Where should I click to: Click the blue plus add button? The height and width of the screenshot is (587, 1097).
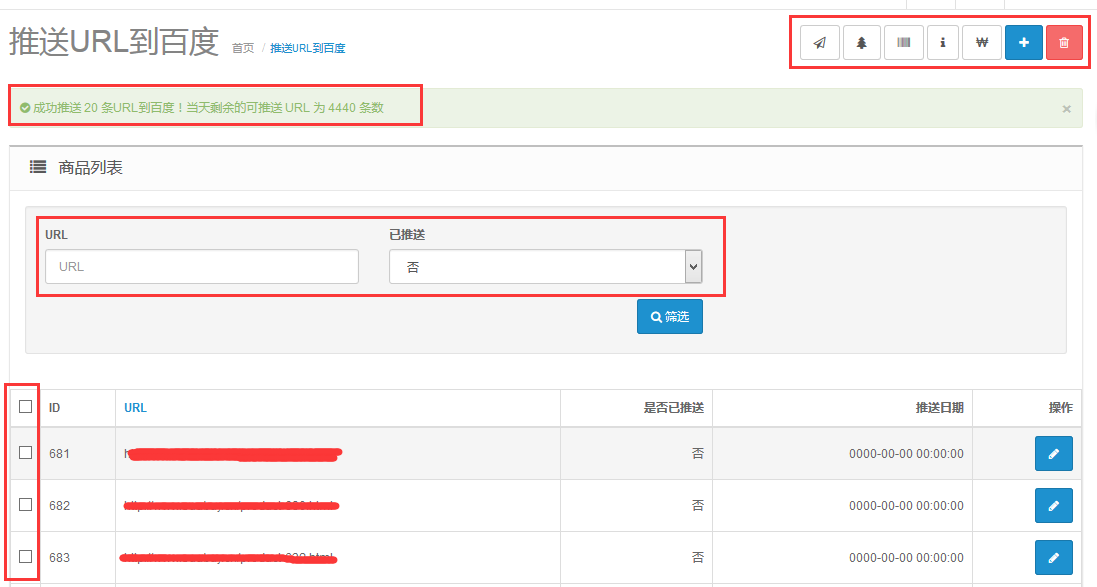click(x=1023, y=43)
